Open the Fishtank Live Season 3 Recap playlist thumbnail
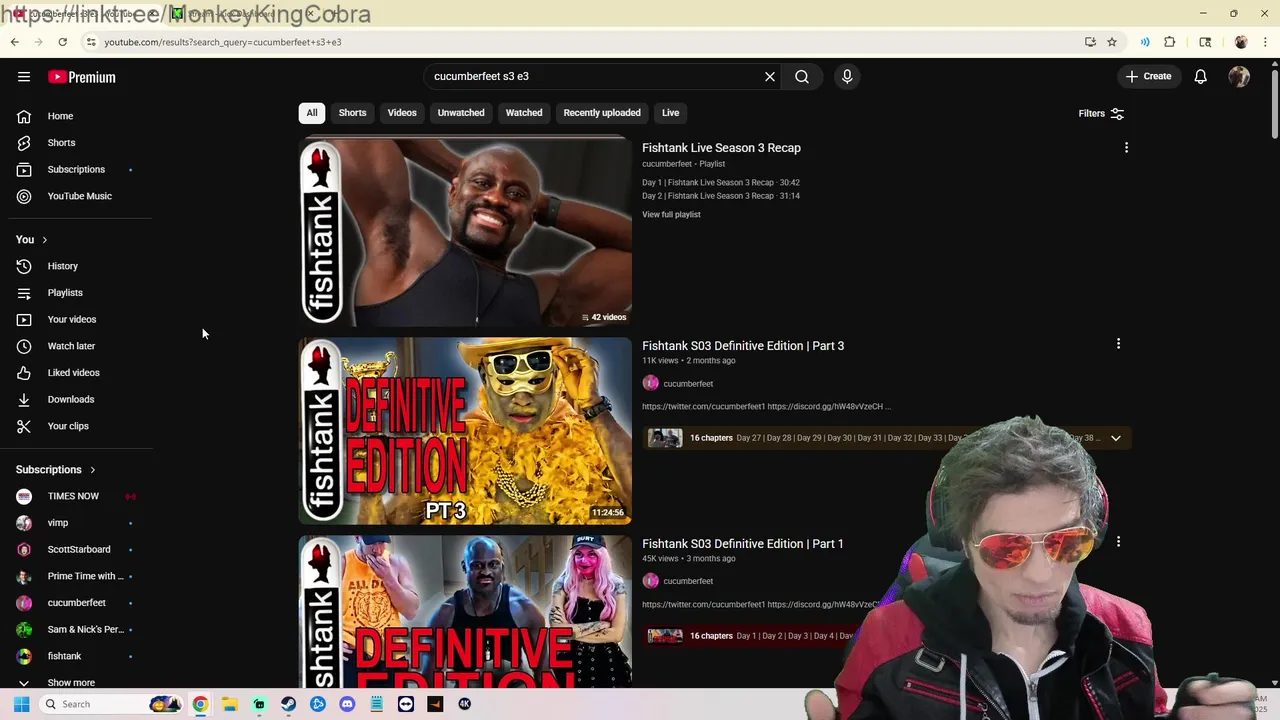Viewport: 1280px width, 720px height. pyautogui.click(x=465, y=232)
